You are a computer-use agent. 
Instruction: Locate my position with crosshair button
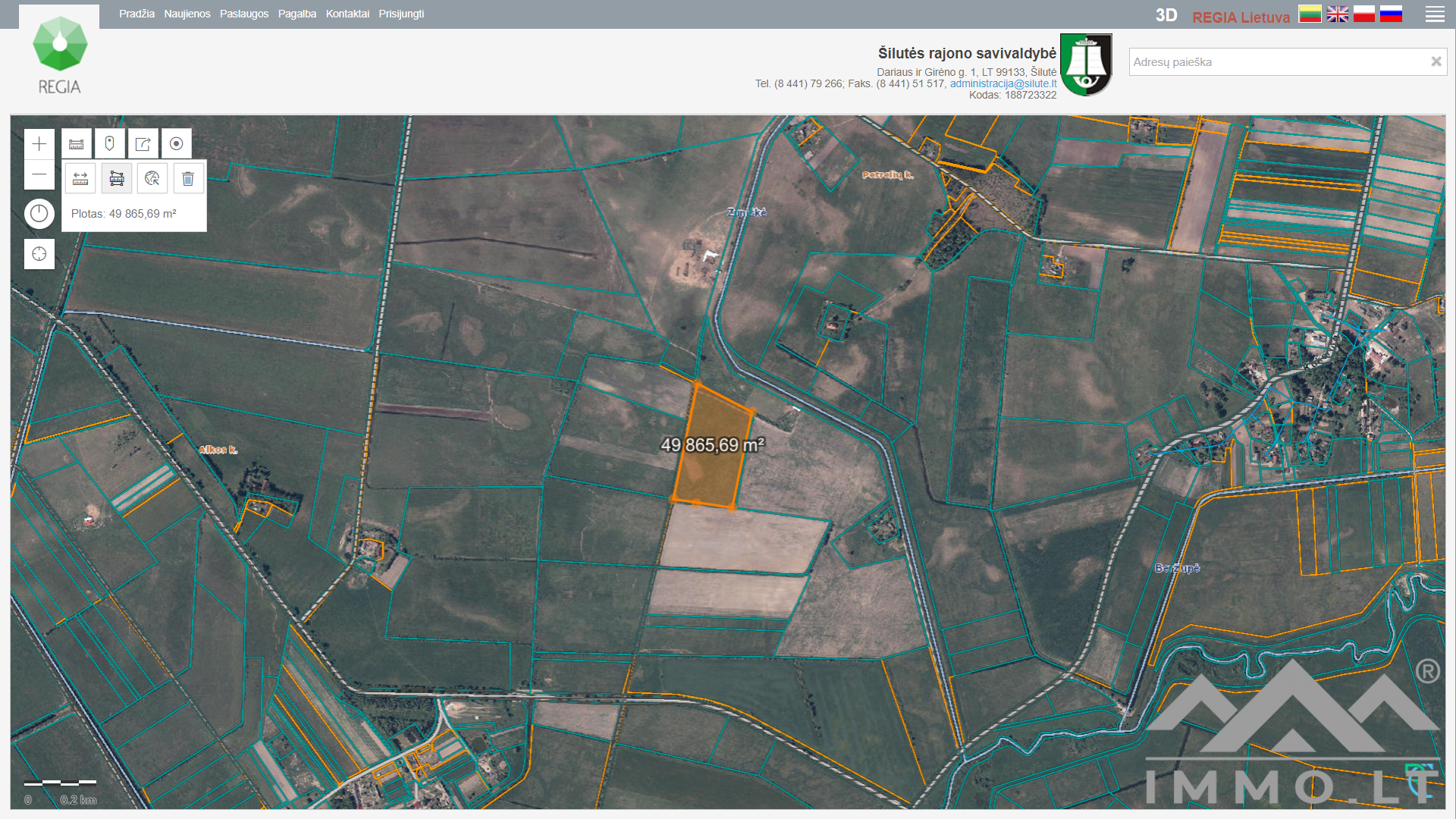click(39, 254)
